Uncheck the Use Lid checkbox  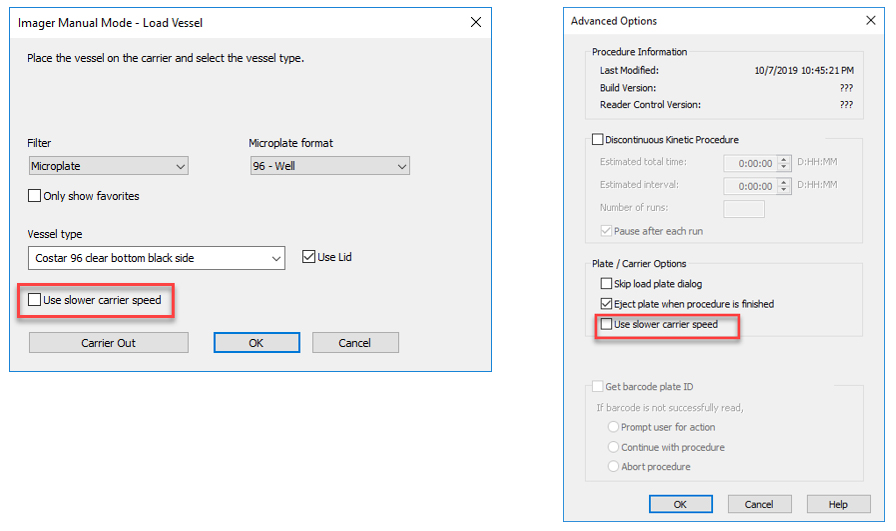click(x=308, y=257)
